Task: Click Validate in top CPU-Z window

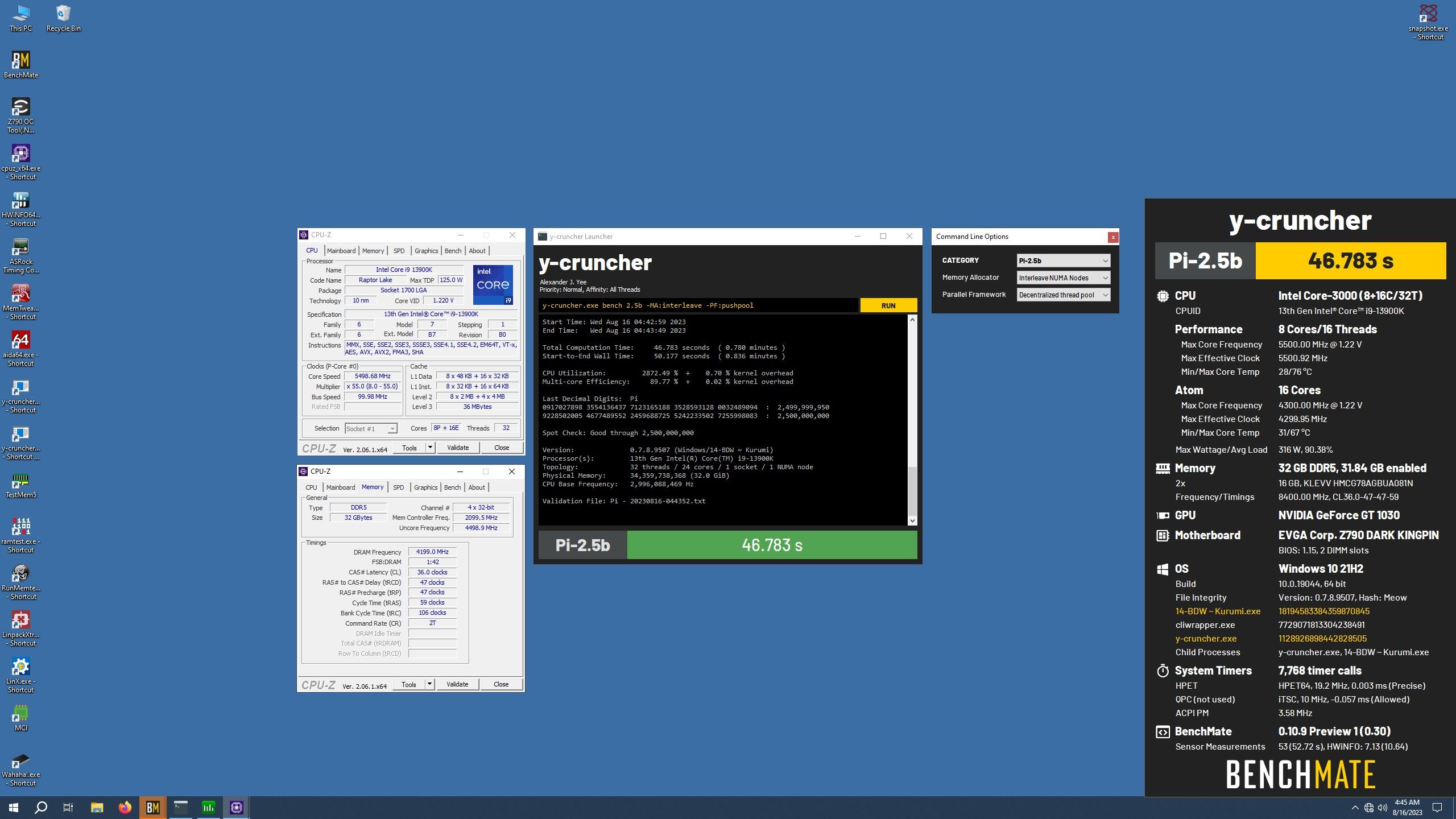Action: pyautogui.click(x=458, y=448)
